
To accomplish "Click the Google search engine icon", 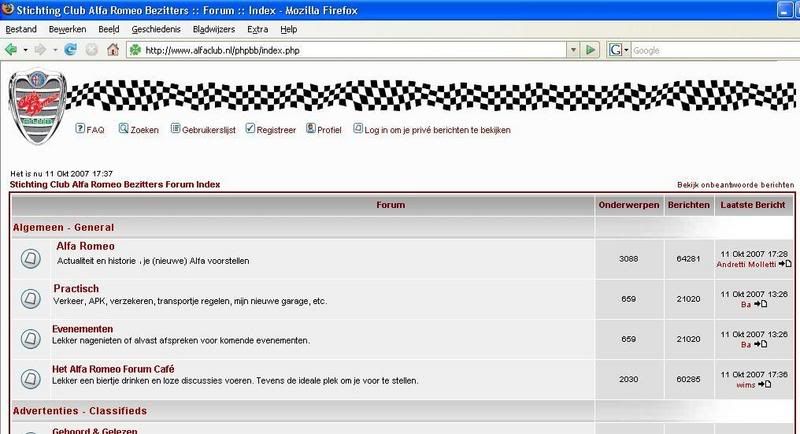I will (x=615, y=50).
